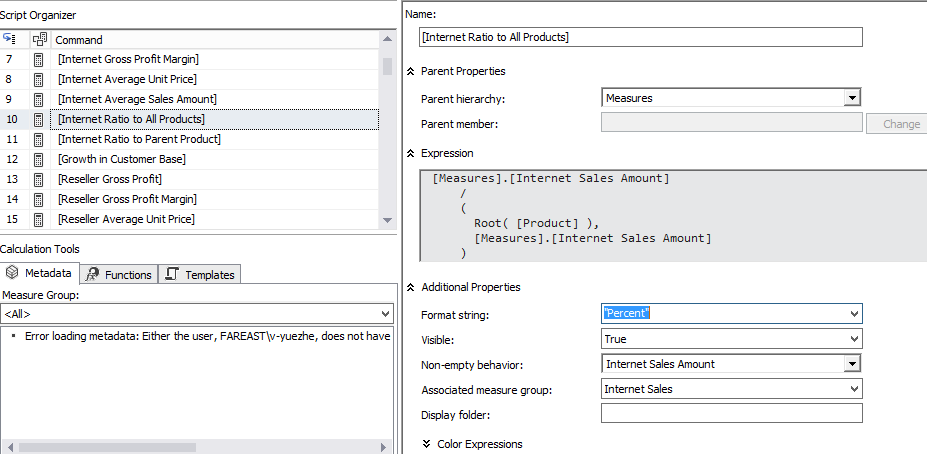The image size is (927, 454).
Task: Click row number 15 in Script Organizer
Action: click(x=12, y=219)
